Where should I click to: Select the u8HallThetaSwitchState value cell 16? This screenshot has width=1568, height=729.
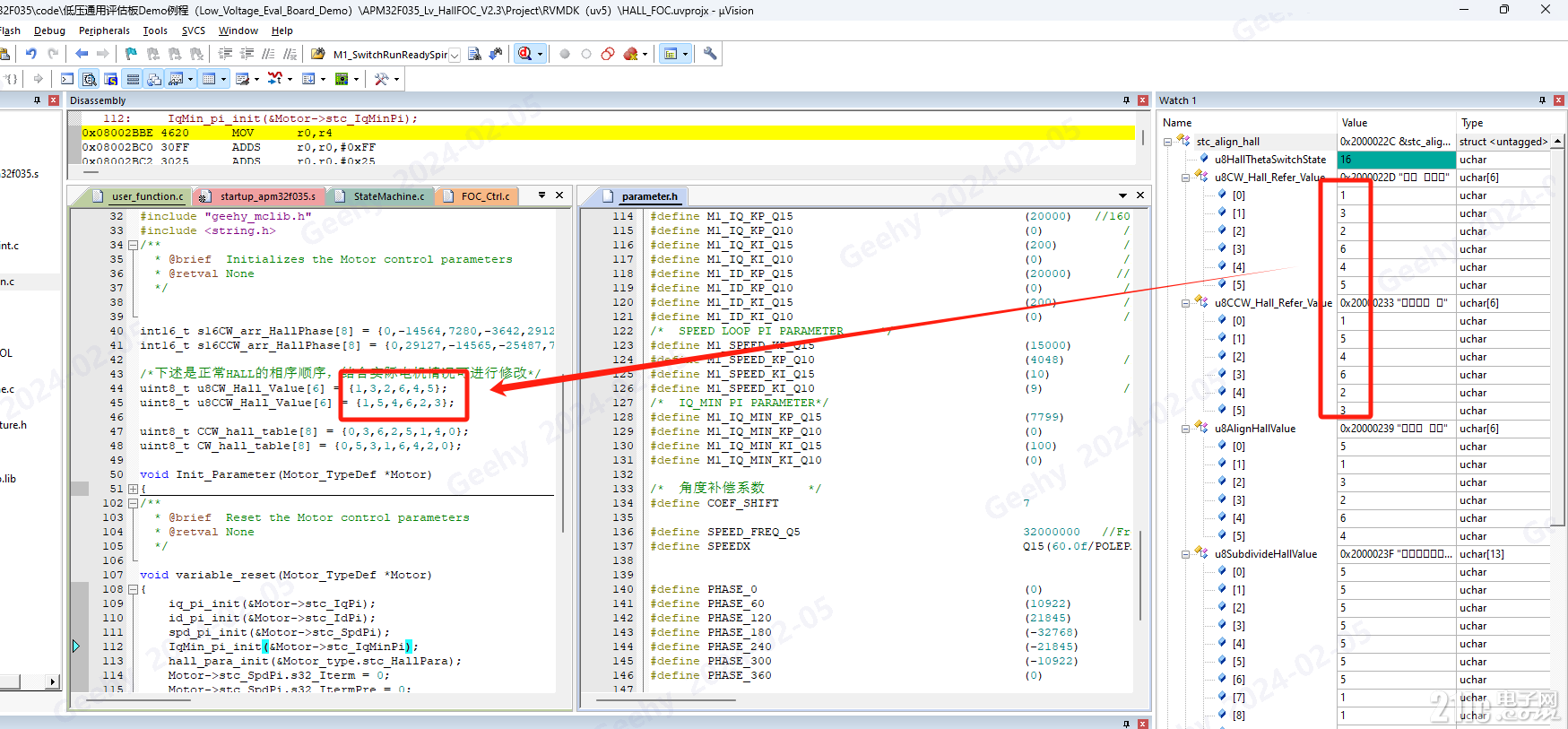pyautogui.click(x=1396, y=160)
